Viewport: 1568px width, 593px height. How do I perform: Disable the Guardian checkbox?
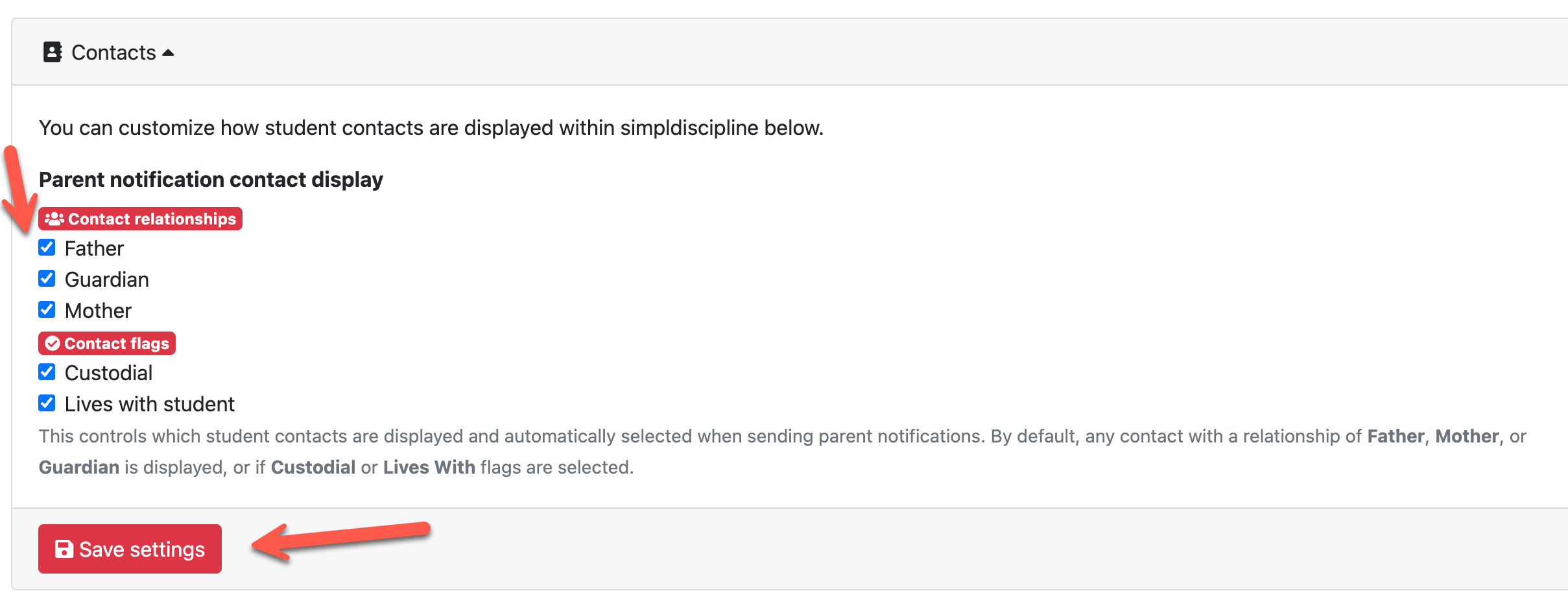(x=47, y=278)
